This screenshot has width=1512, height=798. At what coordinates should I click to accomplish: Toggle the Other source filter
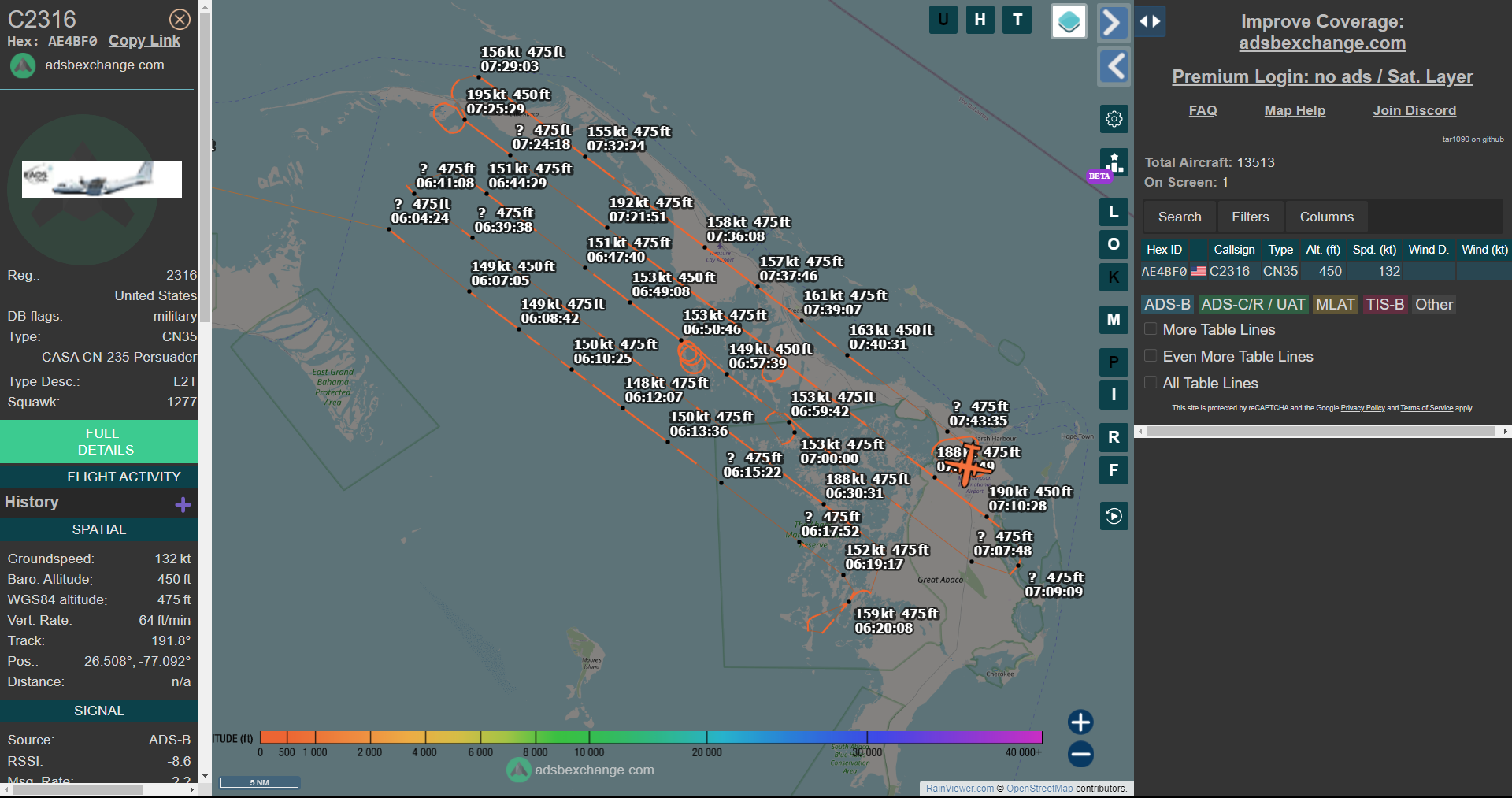(1434, 305)
